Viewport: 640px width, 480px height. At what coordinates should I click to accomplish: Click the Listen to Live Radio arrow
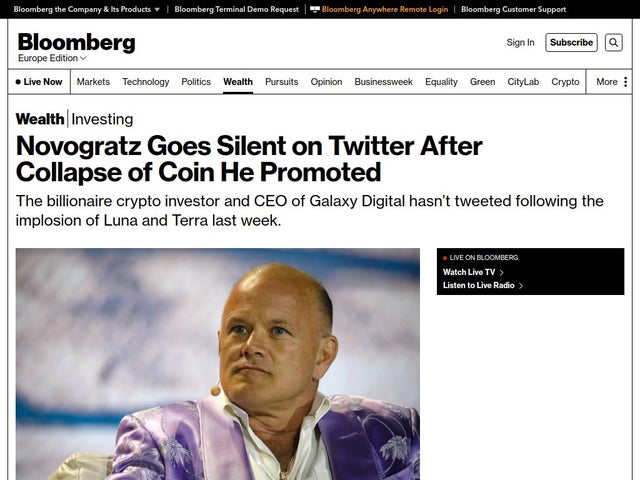point(521,286)
